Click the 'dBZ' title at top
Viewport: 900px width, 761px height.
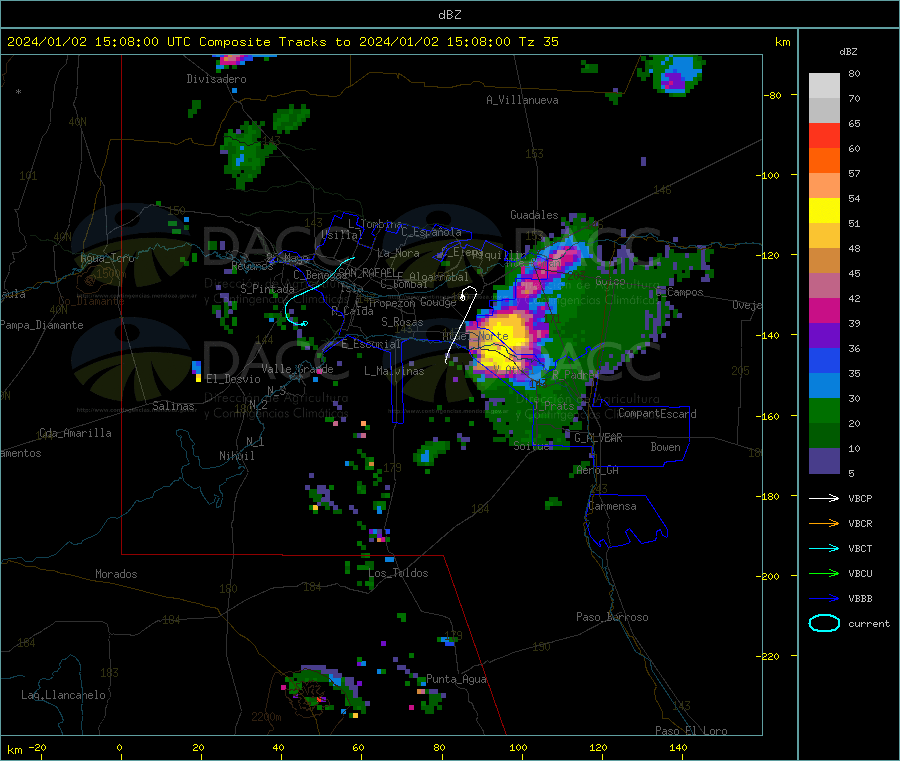(449, 14)
